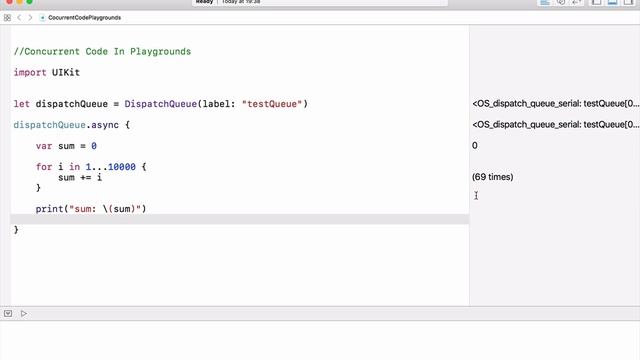The width and height of the screenshot is (640, 360).
Task: Select first OS_dispatch_queue_serial result in sidebar
Action: click(556, 104)
